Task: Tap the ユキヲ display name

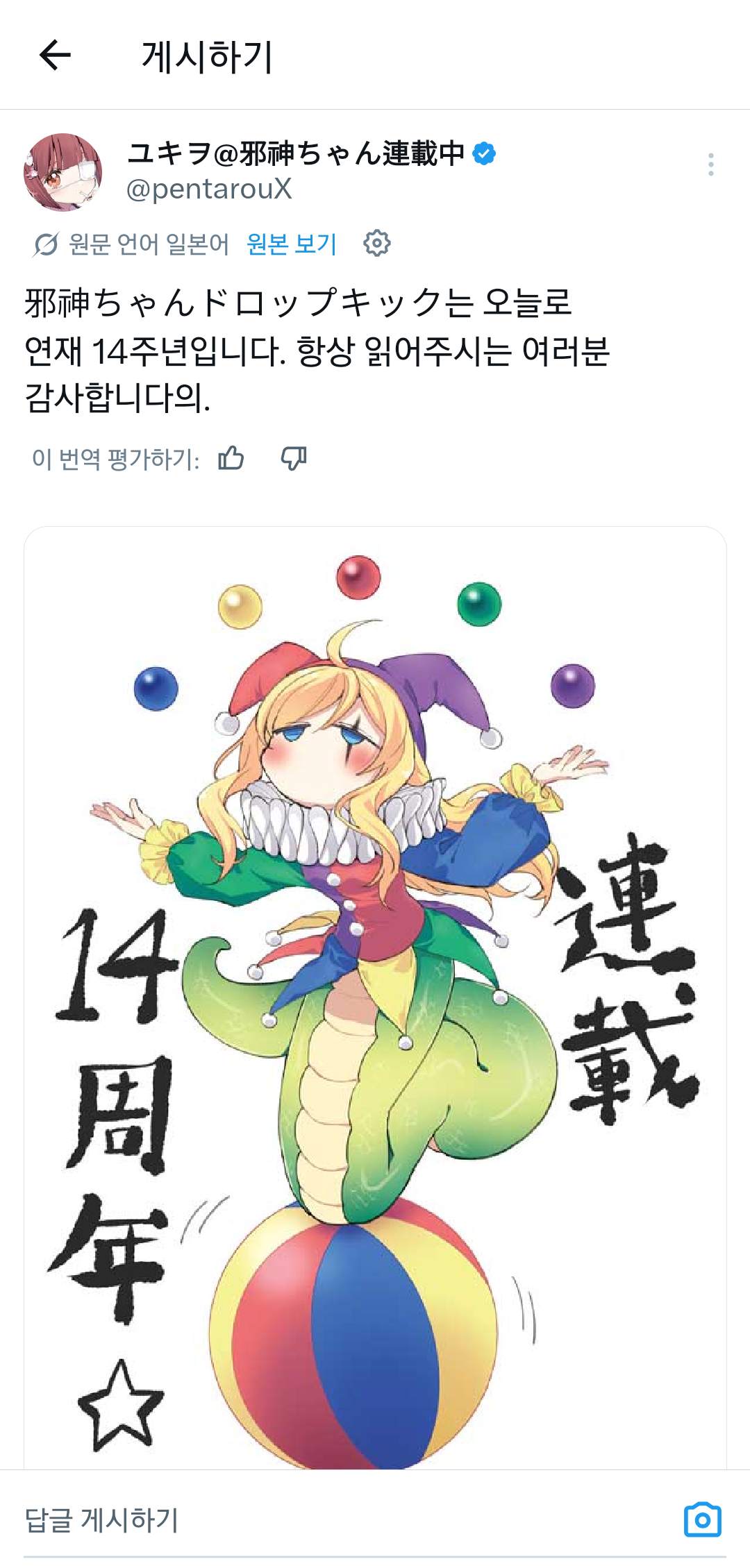Action: point(297,153)
